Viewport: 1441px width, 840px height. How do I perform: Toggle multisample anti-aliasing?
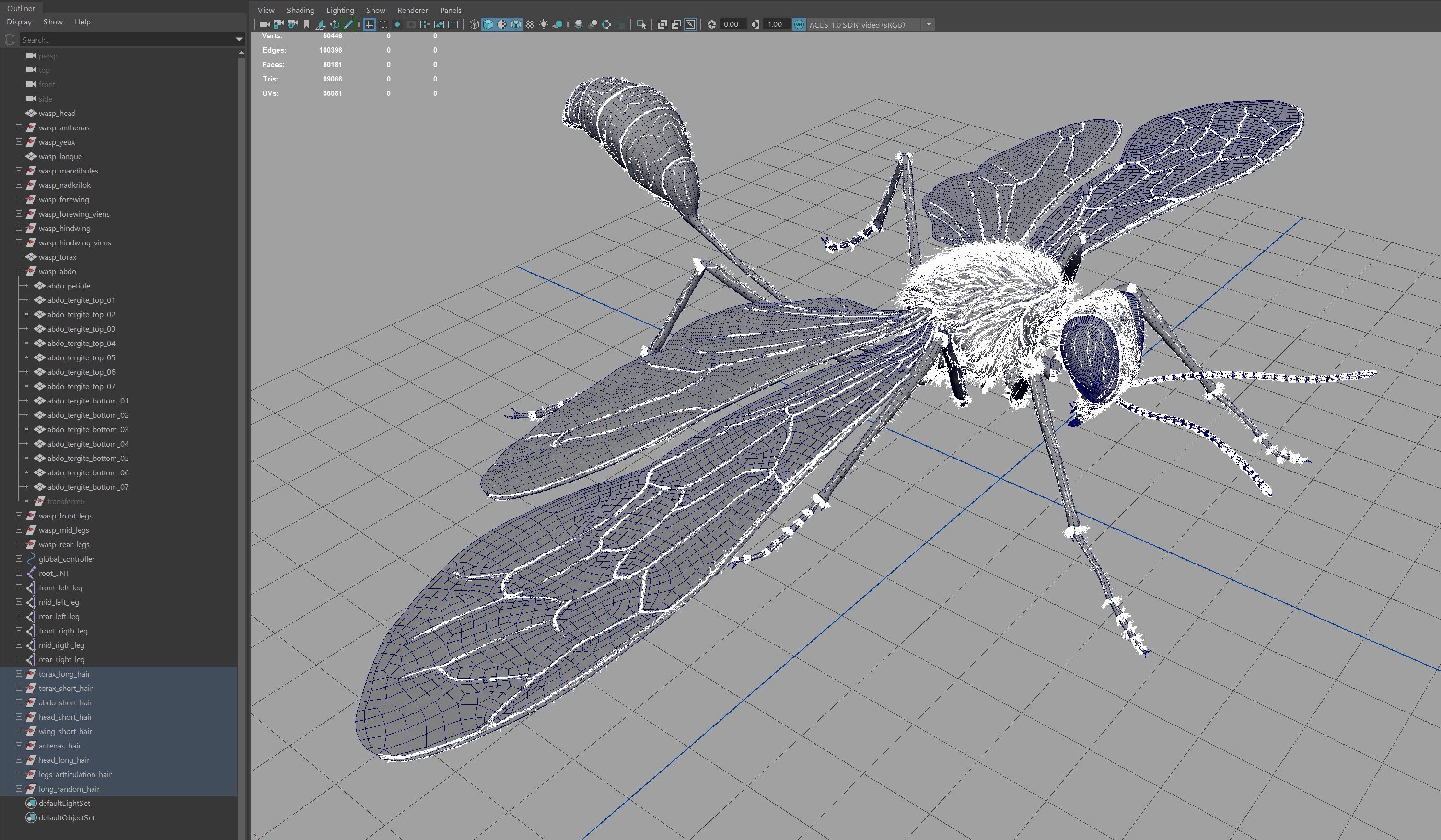(x=607, y=24)
